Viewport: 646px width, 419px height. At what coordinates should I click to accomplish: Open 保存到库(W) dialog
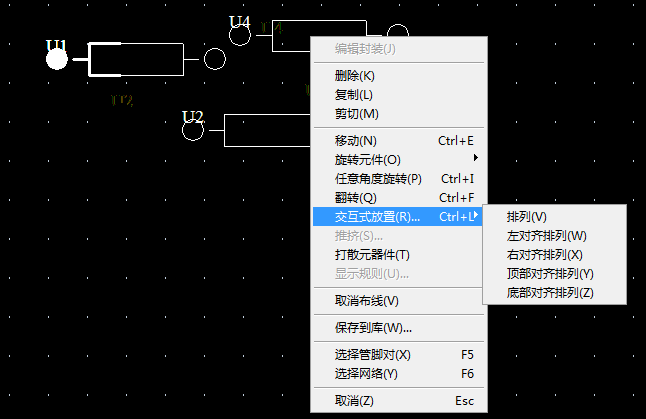click(373, 328)
